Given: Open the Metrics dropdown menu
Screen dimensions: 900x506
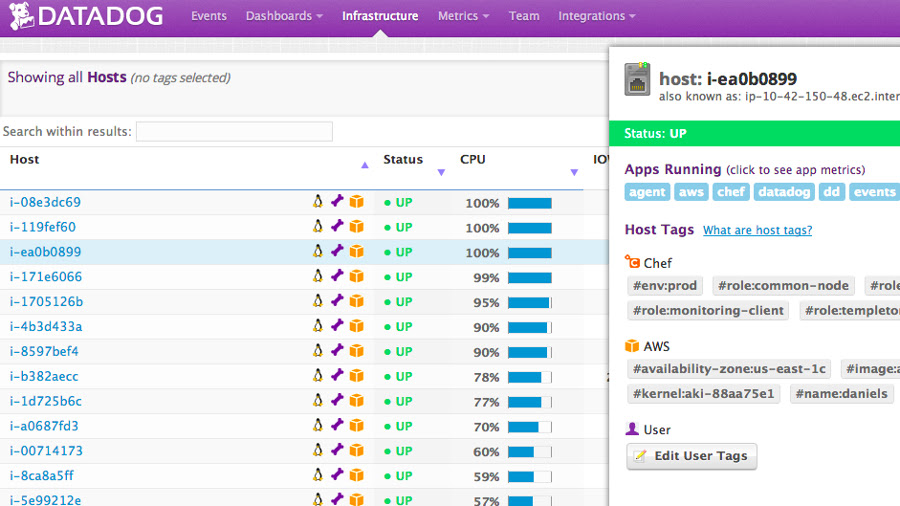Looking at the screenshot, I should pos(463,16).
